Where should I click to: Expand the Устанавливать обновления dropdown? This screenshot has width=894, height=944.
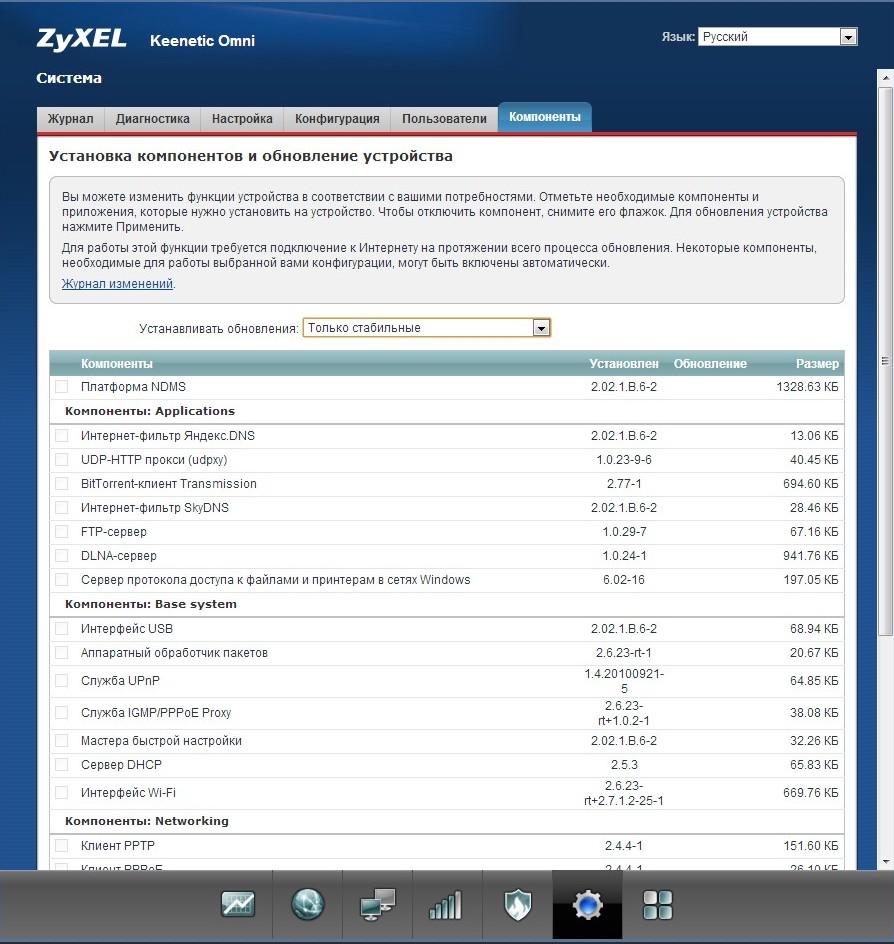(x=426, y=328)
